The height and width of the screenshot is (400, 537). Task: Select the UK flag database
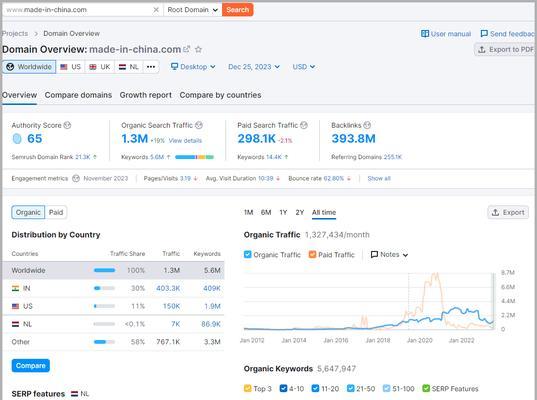[93, 67]
